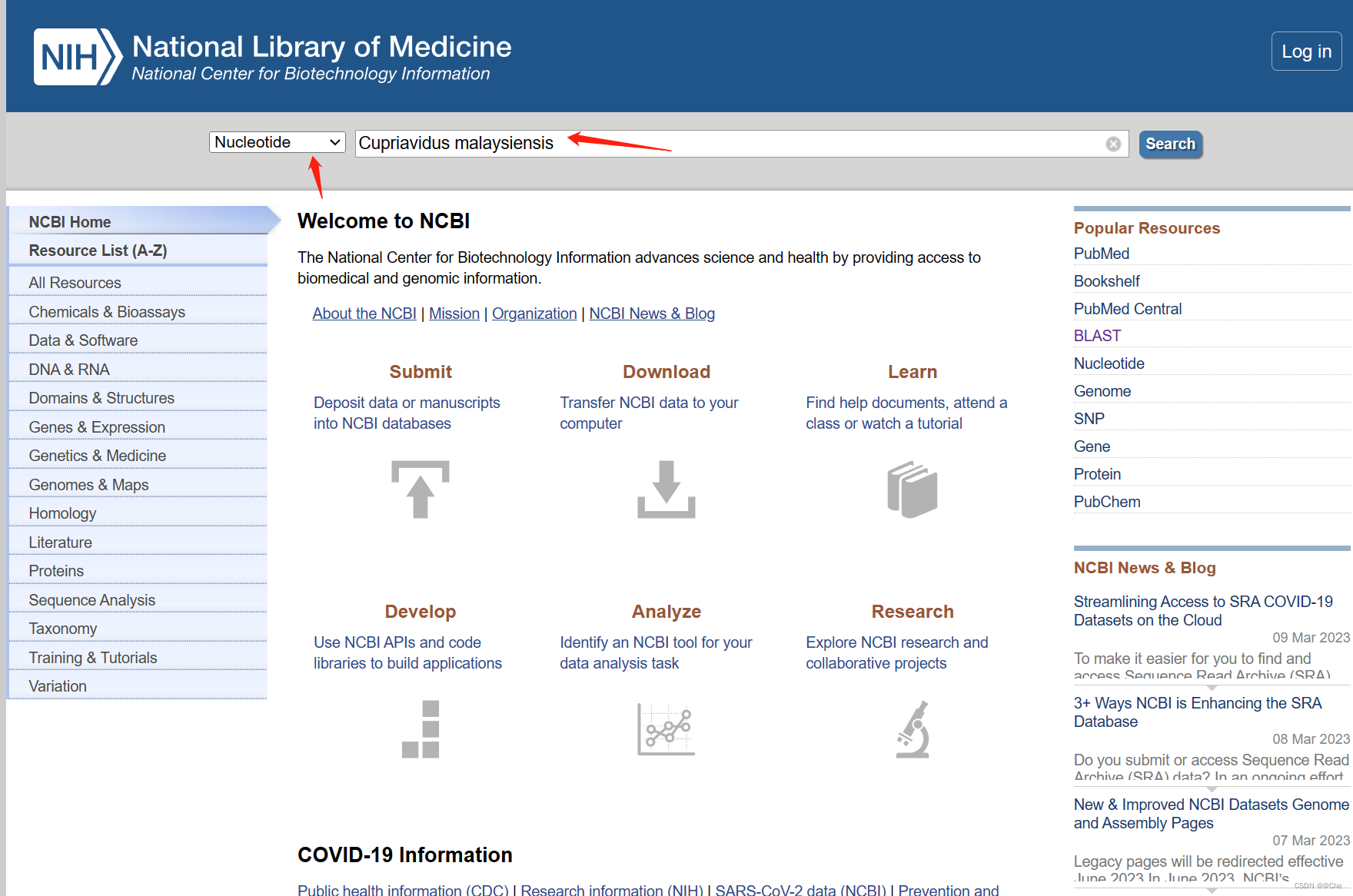Click the Research microscope icon

click(913, 729)
